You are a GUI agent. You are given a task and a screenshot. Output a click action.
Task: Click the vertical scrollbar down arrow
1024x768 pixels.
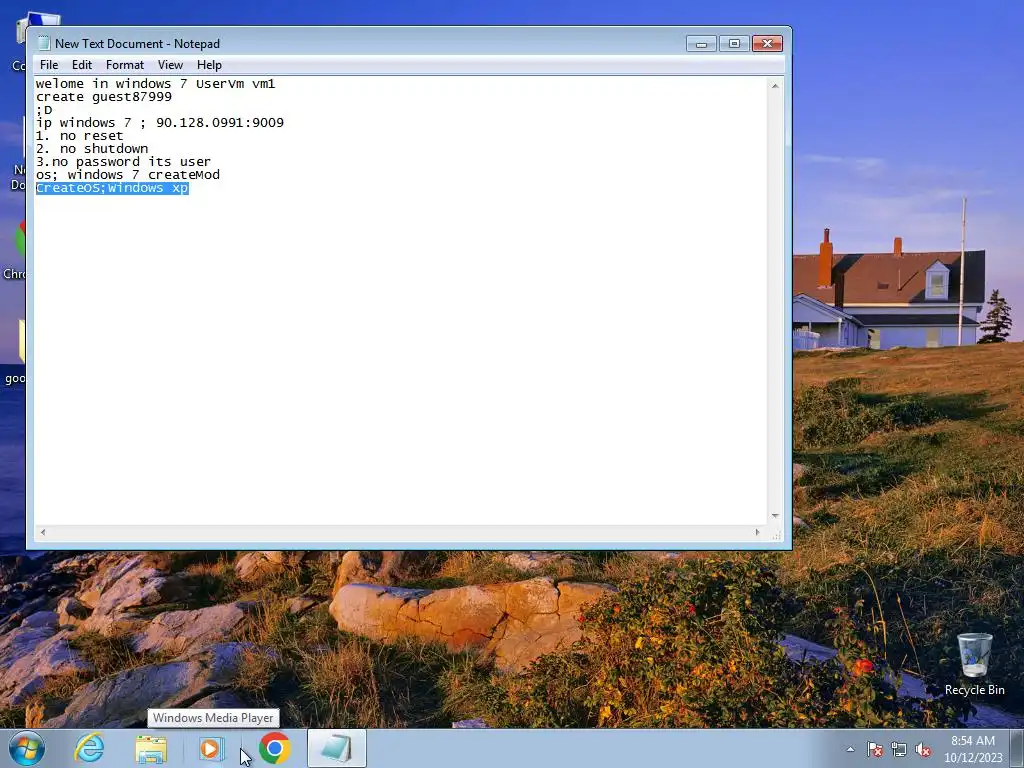775,516
